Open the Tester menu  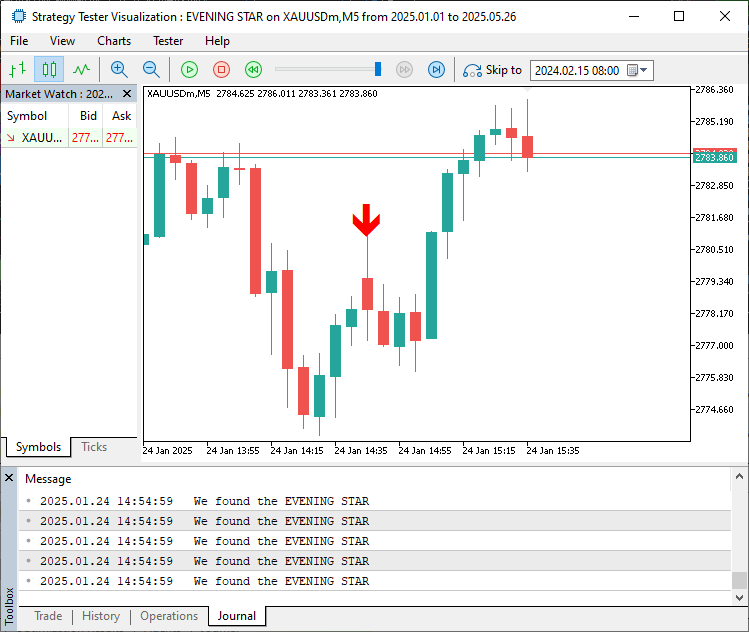coord(168,41)
